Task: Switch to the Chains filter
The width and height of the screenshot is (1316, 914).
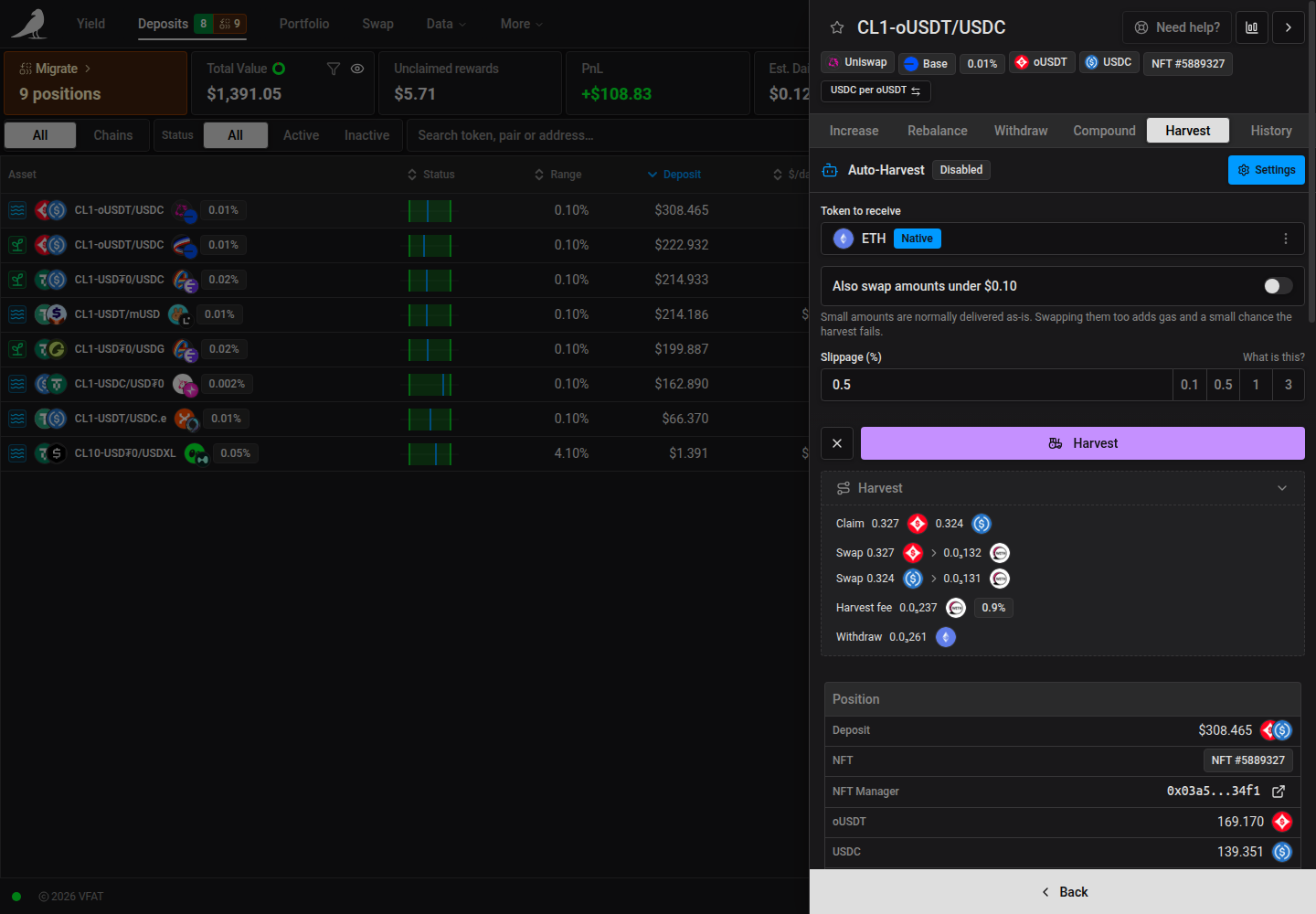Action: 113,135
